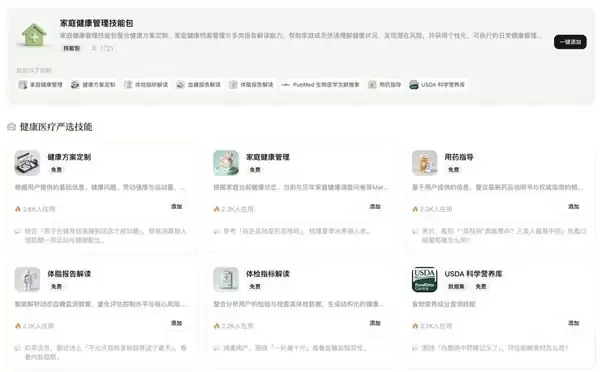Click the chat bubble icon in USDA 科学营养库 card
600x372 pixels.
(x=415, y=348)
